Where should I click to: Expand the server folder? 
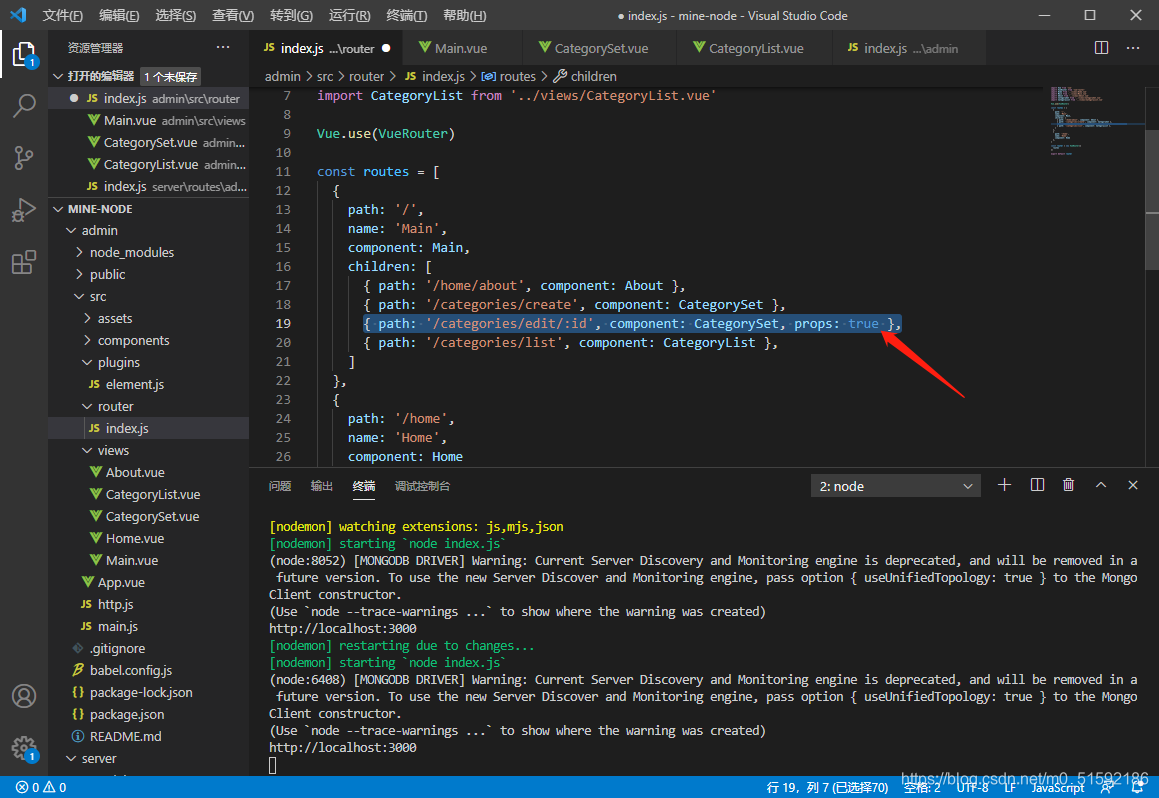pos(99,758)
